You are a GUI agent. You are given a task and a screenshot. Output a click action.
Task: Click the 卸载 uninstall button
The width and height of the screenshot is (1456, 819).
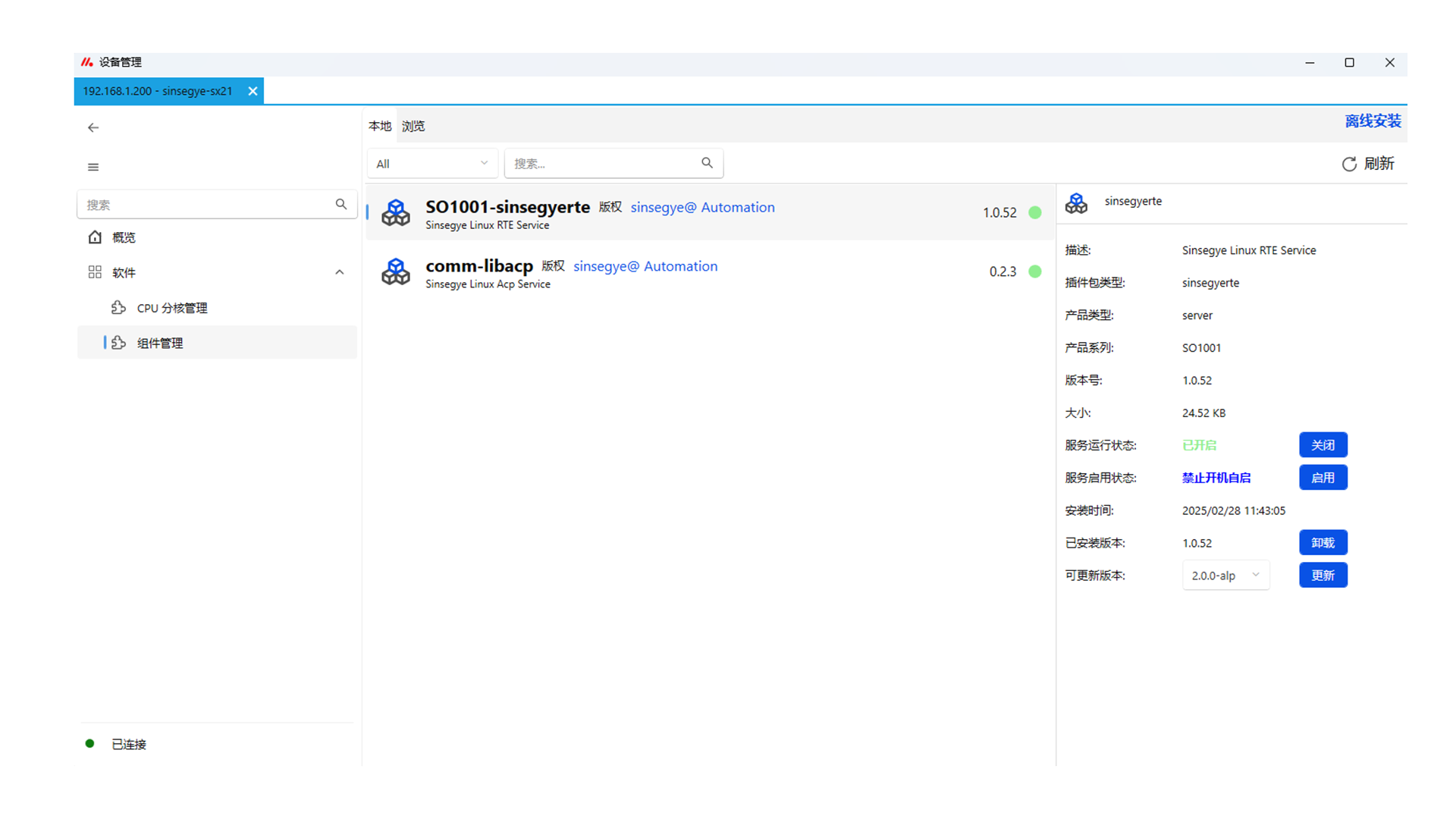(x=1323, y=543)
